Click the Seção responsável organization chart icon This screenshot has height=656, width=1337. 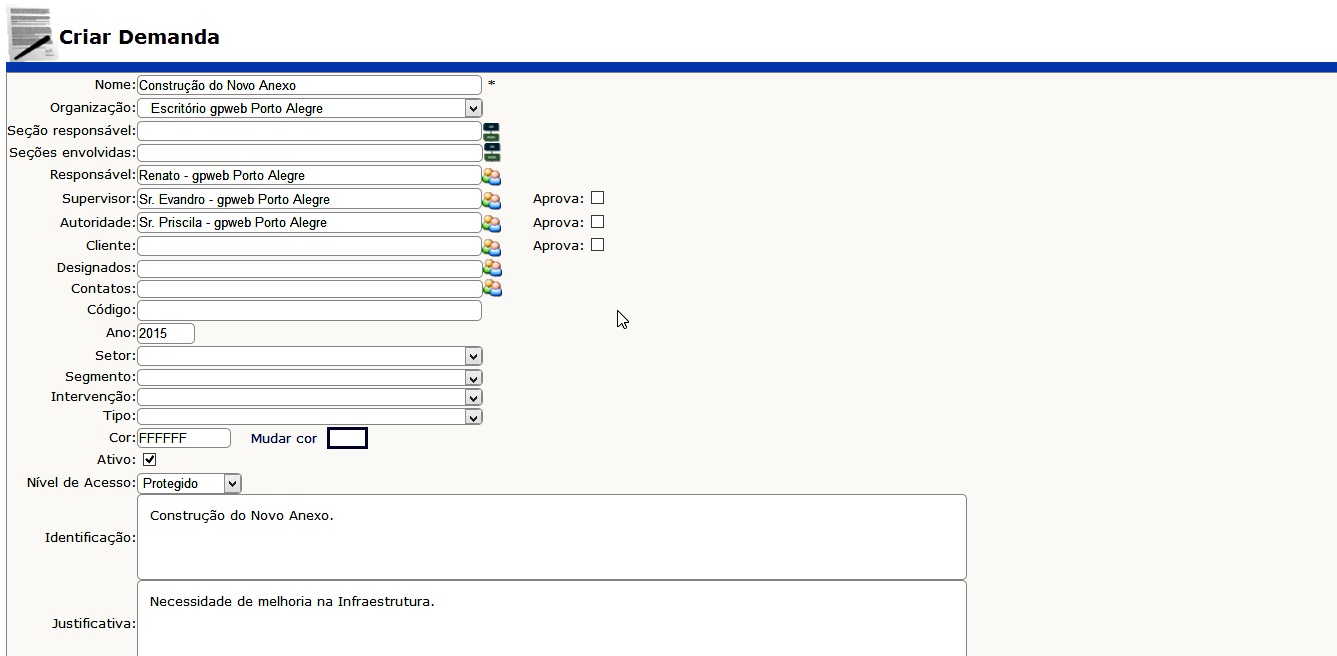[491, 131]
